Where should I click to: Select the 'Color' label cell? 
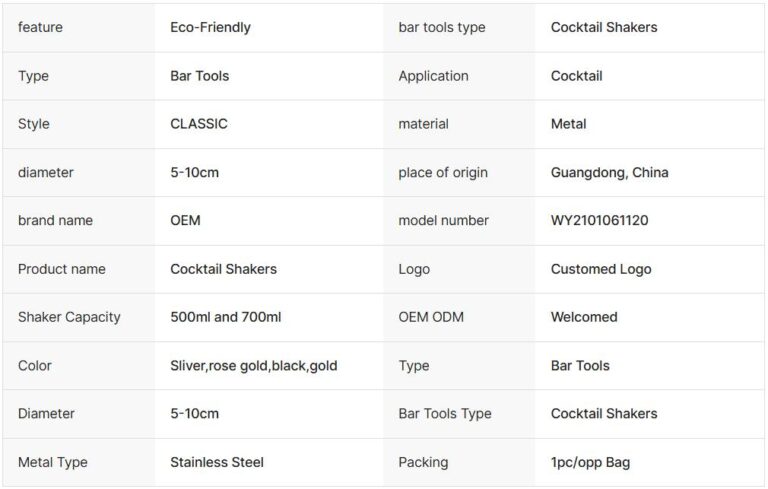tap(35, 365)
